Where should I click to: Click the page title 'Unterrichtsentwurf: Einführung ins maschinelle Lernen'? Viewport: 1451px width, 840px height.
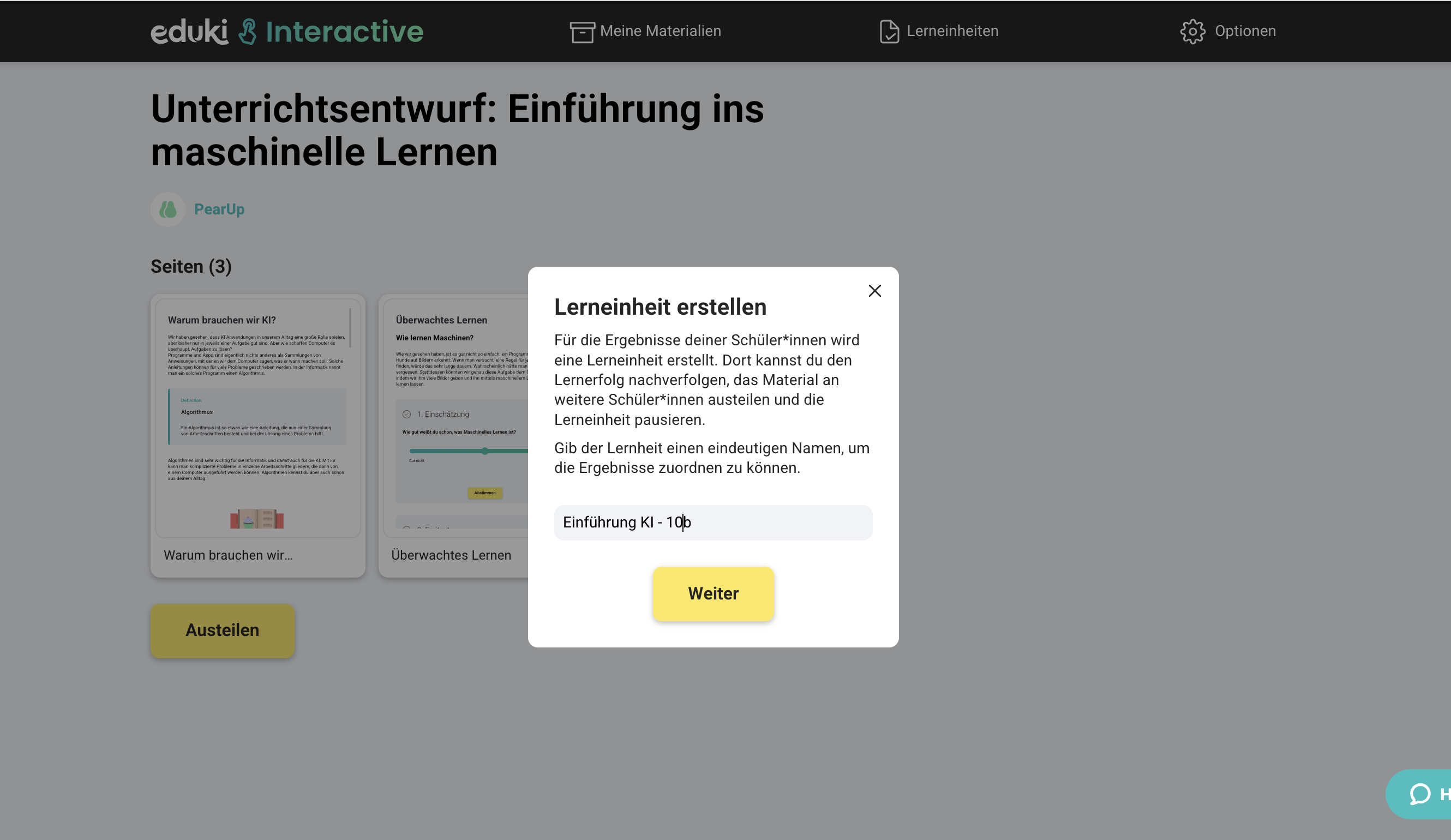pos(457,130)
